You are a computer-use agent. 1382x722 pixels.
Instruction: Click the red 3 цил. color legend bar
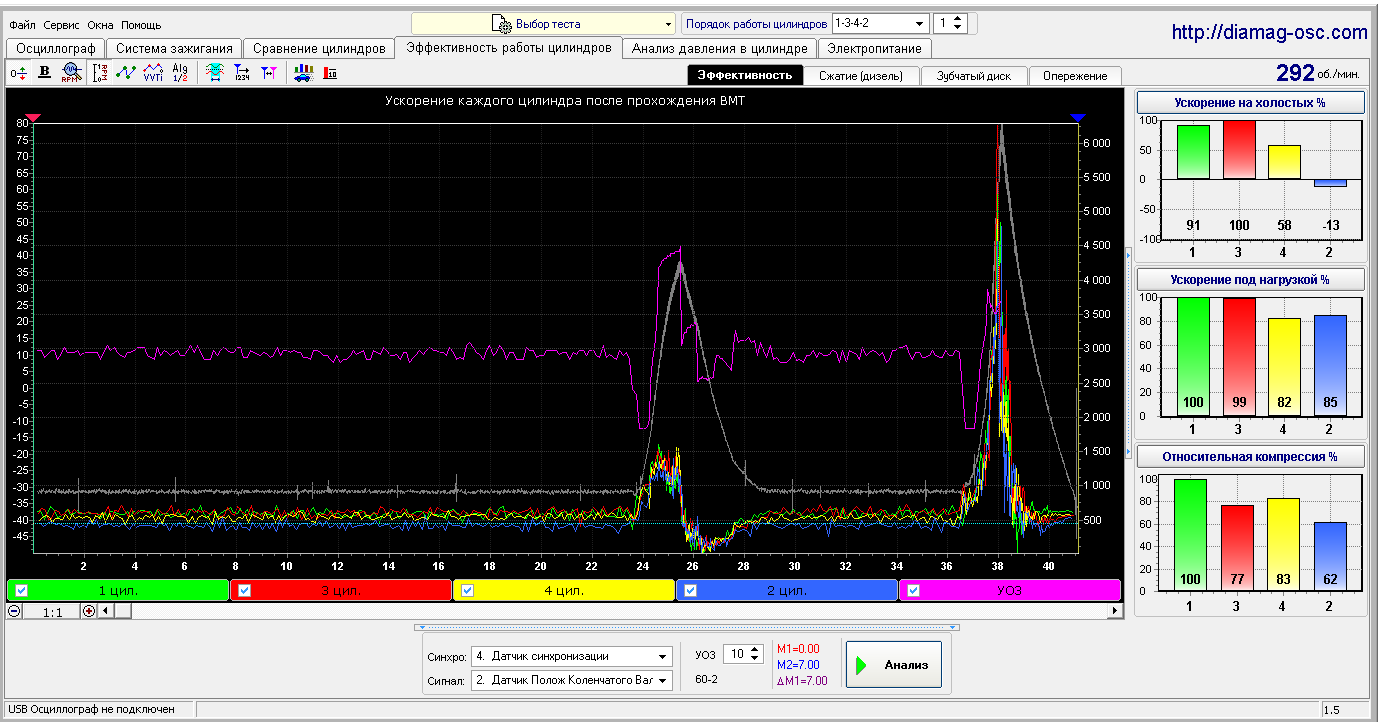click(341, 590)
